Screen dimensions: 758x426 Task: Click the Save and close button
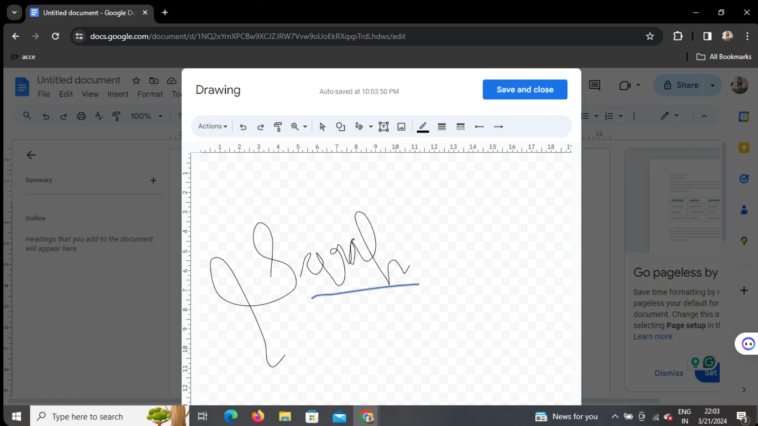tap(524, 90)
